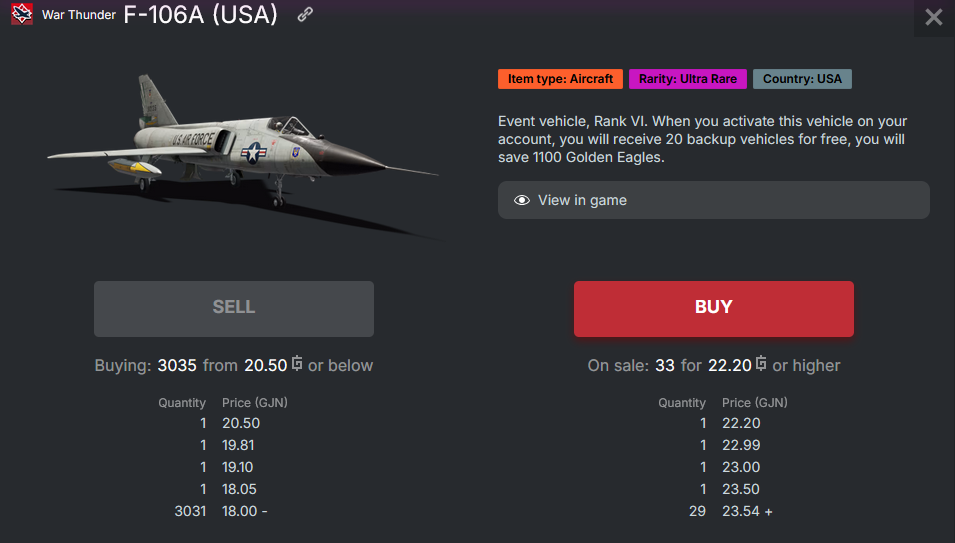Screen dimensions: 955x543
Task: Click the War Thunder game logo icon
Action: (22, 16)
